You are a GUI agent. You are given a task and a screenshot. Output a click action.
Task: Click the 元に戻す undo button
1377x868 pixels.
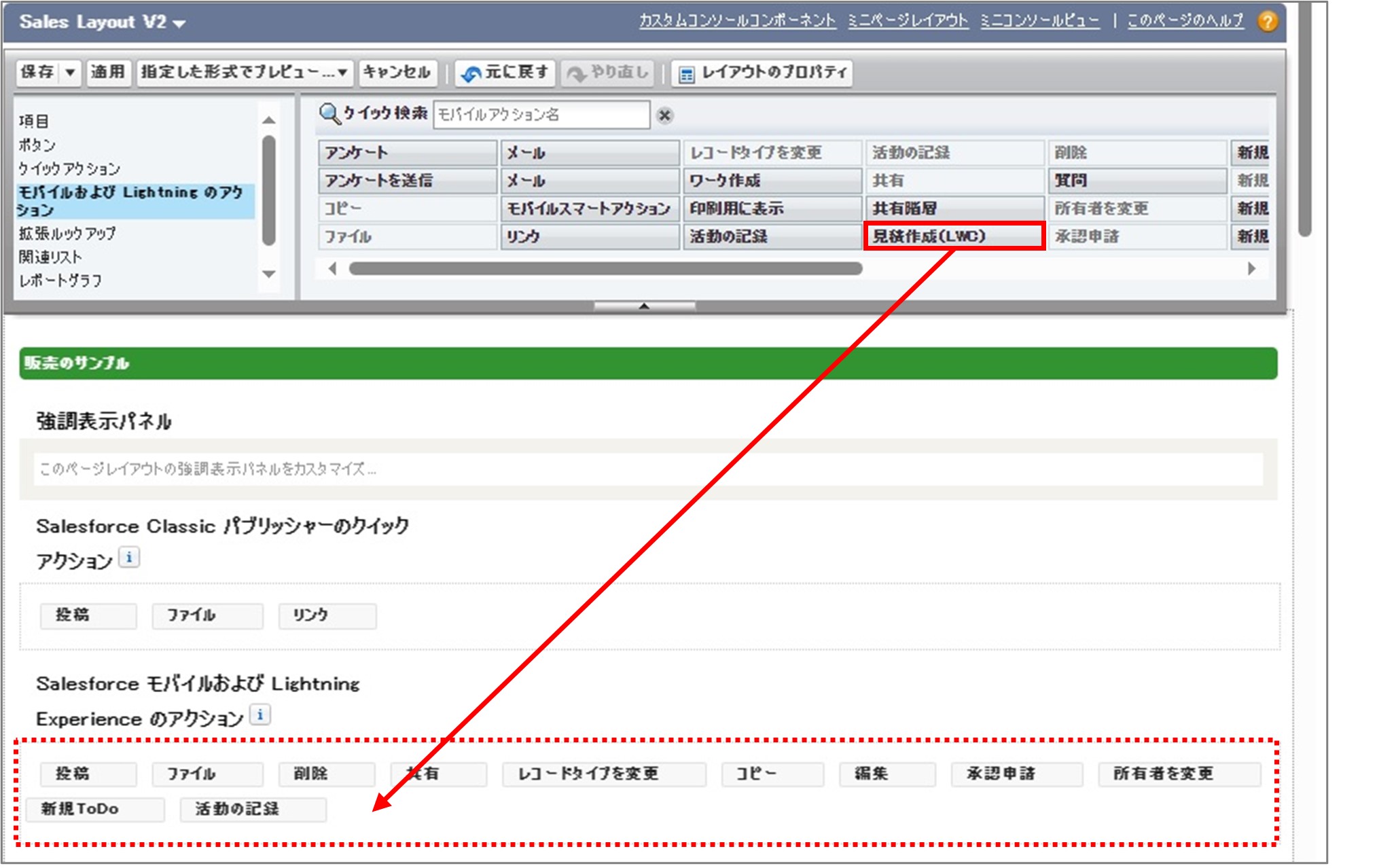(505, 72)
